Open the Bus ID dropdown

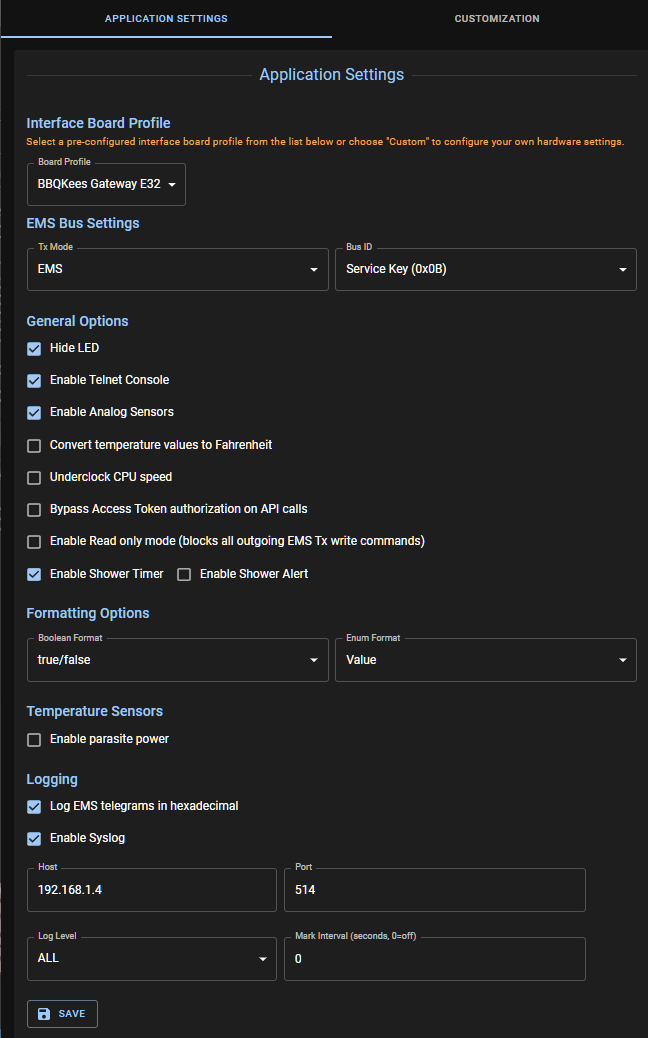(485, 270)
